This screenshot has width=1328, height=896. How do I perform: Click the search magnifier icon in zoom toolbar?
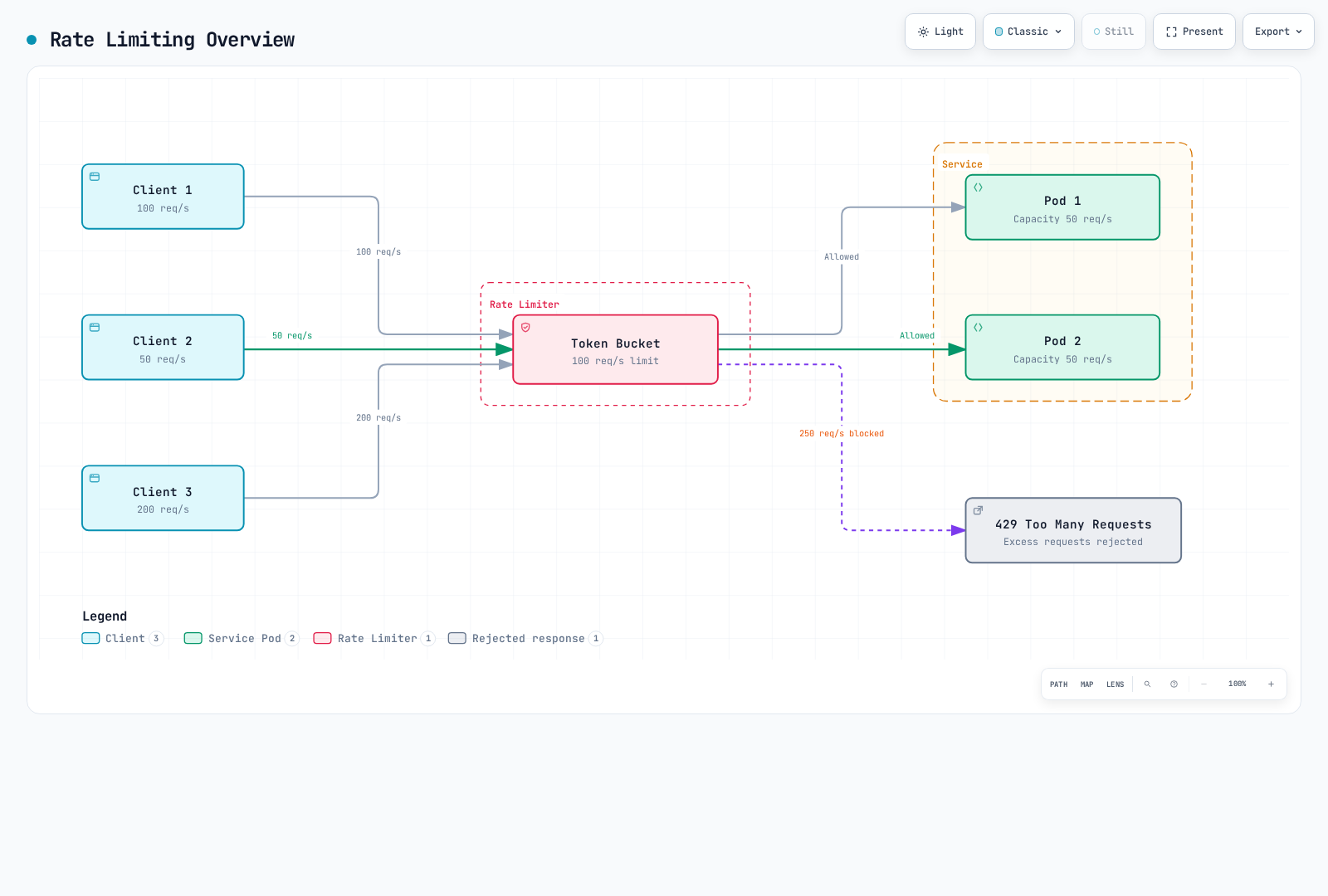click(1147, 684)
